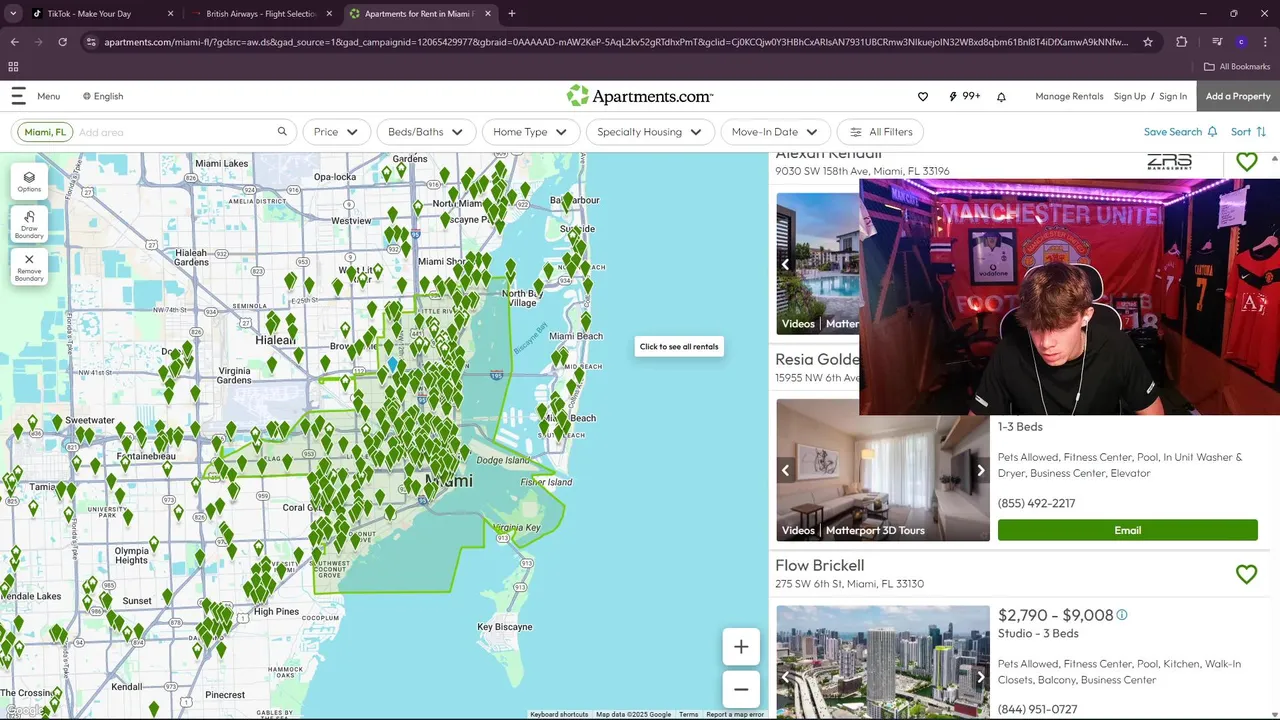Show next photo of Flow Brickell listing

click(x=980, y=677)
